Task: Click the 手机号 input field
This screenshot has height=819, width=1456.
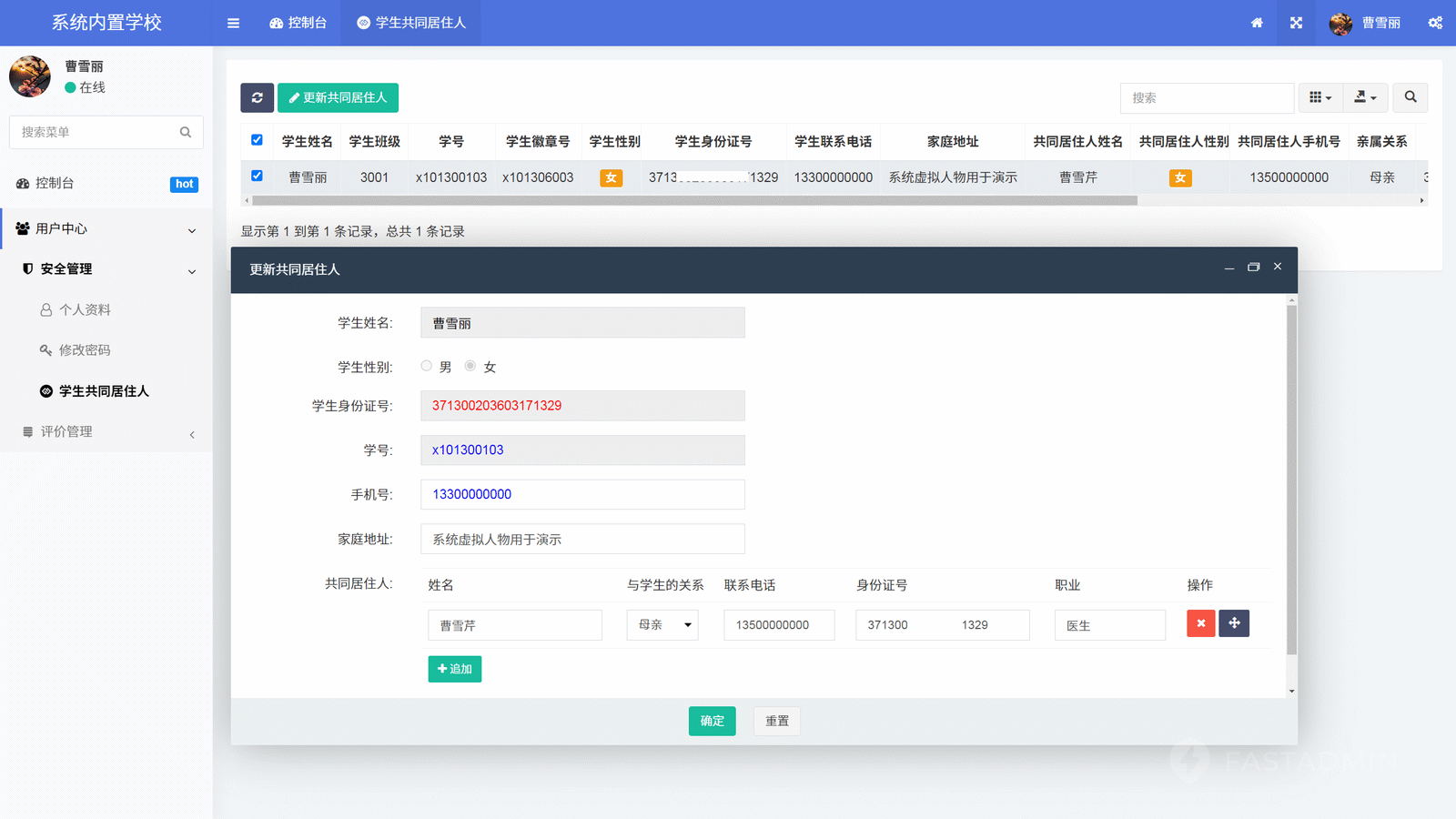Action: pyautogui.click(x=582, y=494)
